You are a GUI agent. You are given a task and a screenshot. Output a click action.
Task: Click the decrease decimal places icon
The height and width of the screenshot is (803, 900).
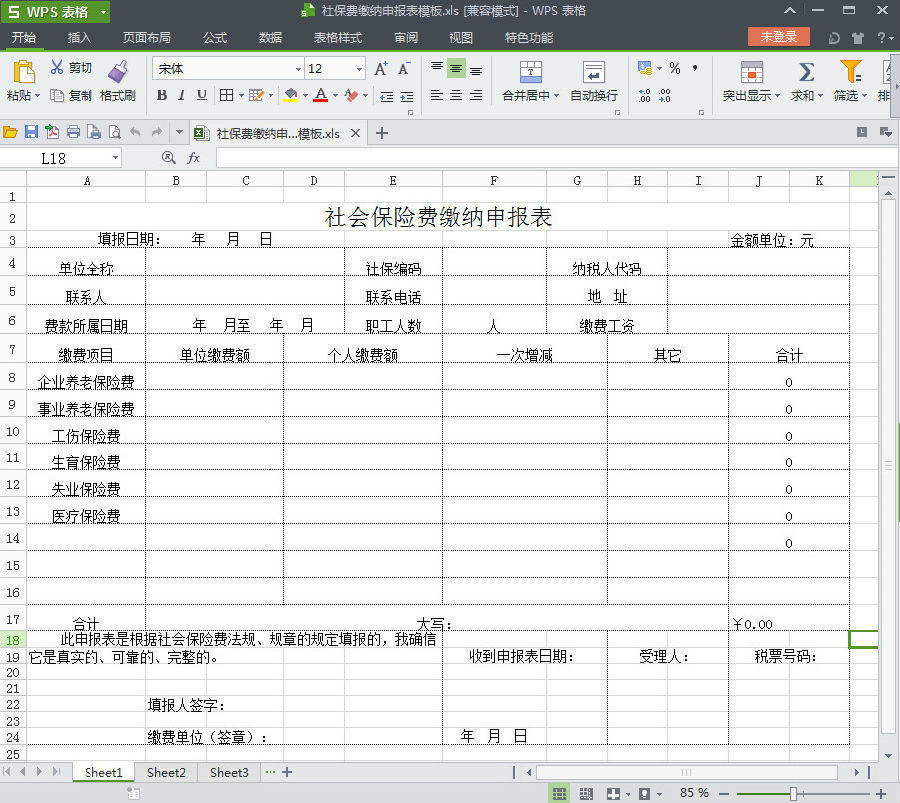665,96
